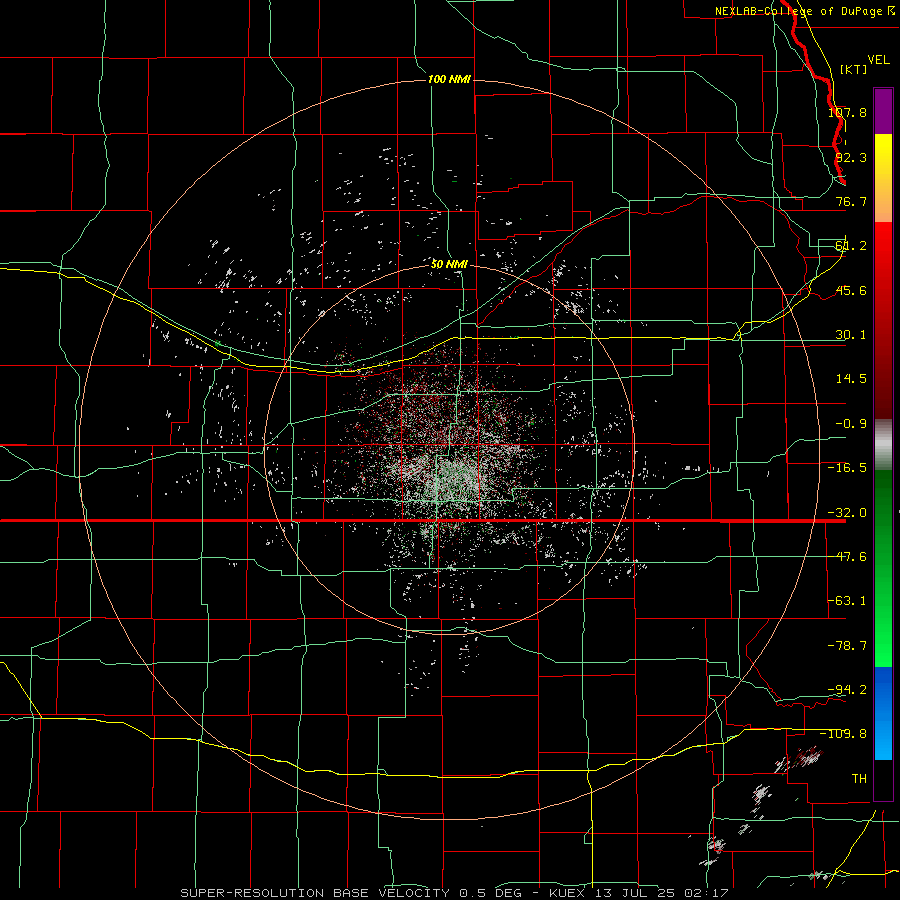This screenshot has height=900, width=900.
Task: Click the 30.1 velocity scale value
Action: click(x=851, y=335)
